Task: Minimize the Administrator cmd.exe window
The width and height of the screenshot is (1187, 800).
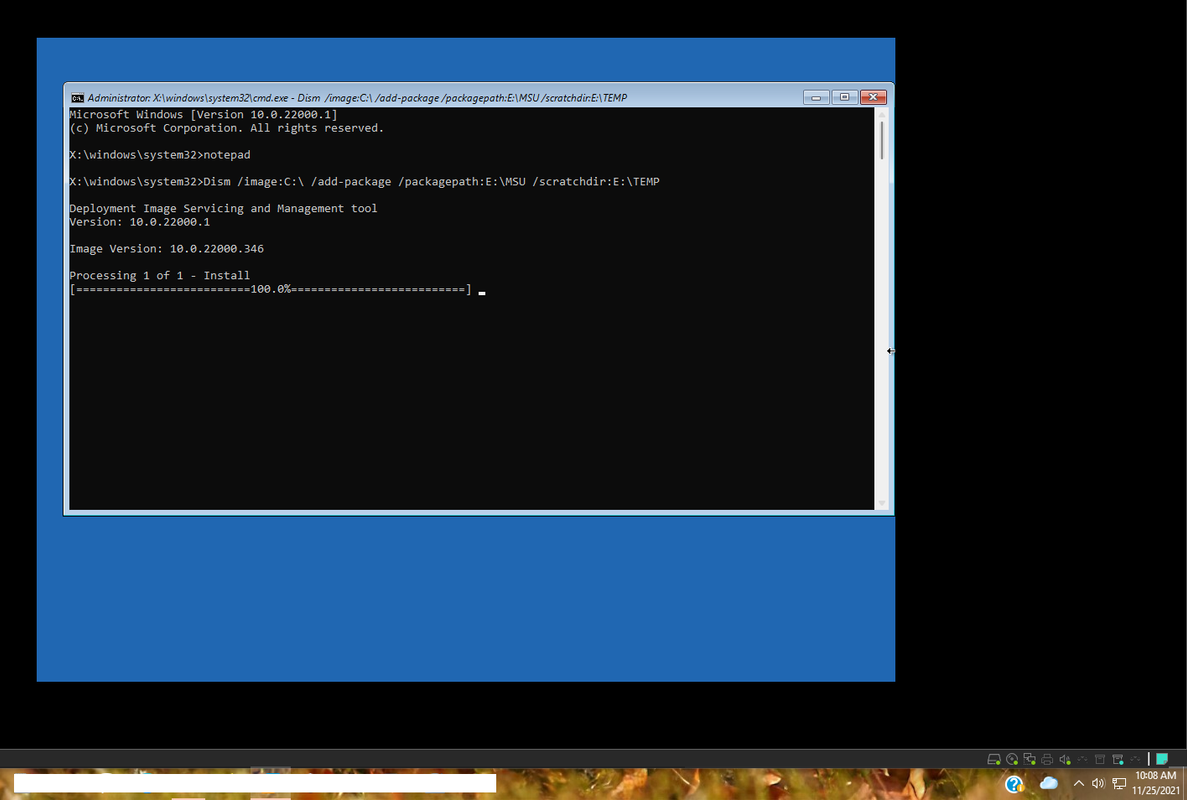Action: tap(815, 97)
